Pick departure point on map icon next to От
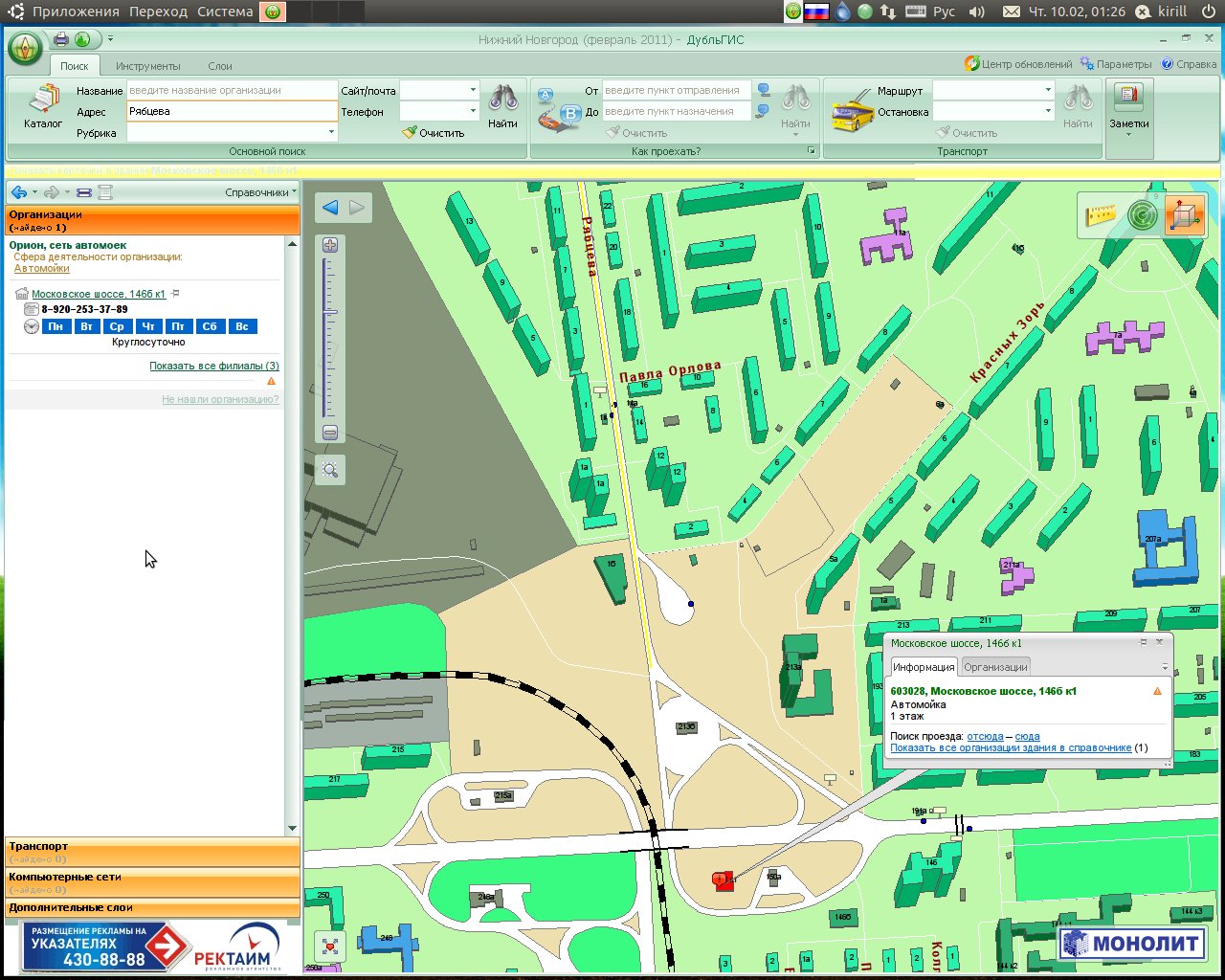1225x980 pixels. (764, 91)
